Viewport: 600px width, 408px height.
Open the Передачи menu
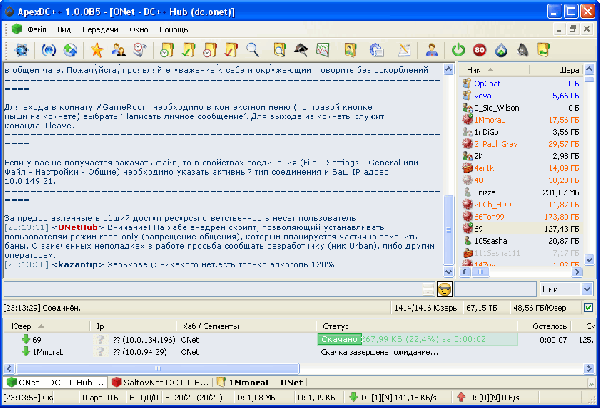click(100, 29)
